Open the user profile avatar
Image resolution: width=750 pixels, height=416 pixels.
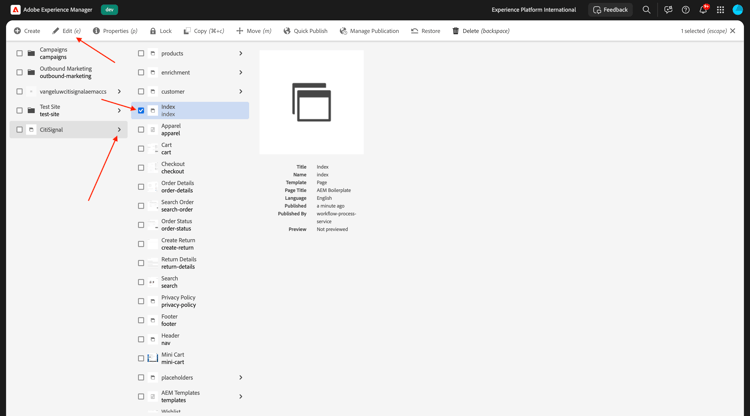pyautogui.click(x=738, y=10)
